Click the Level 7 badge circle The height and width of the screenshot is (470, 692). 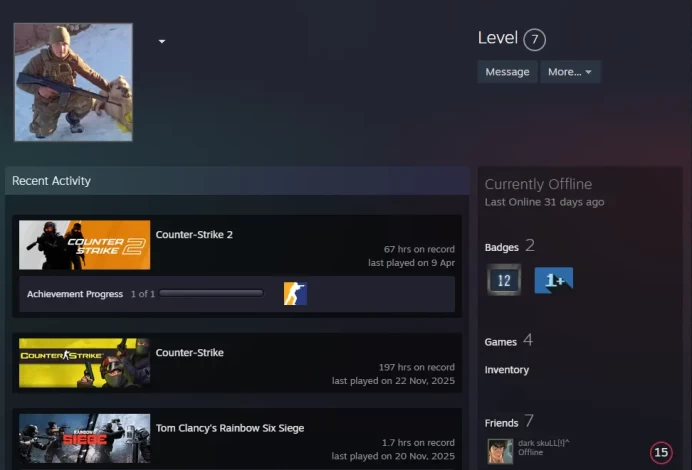[x=534, y=40]
